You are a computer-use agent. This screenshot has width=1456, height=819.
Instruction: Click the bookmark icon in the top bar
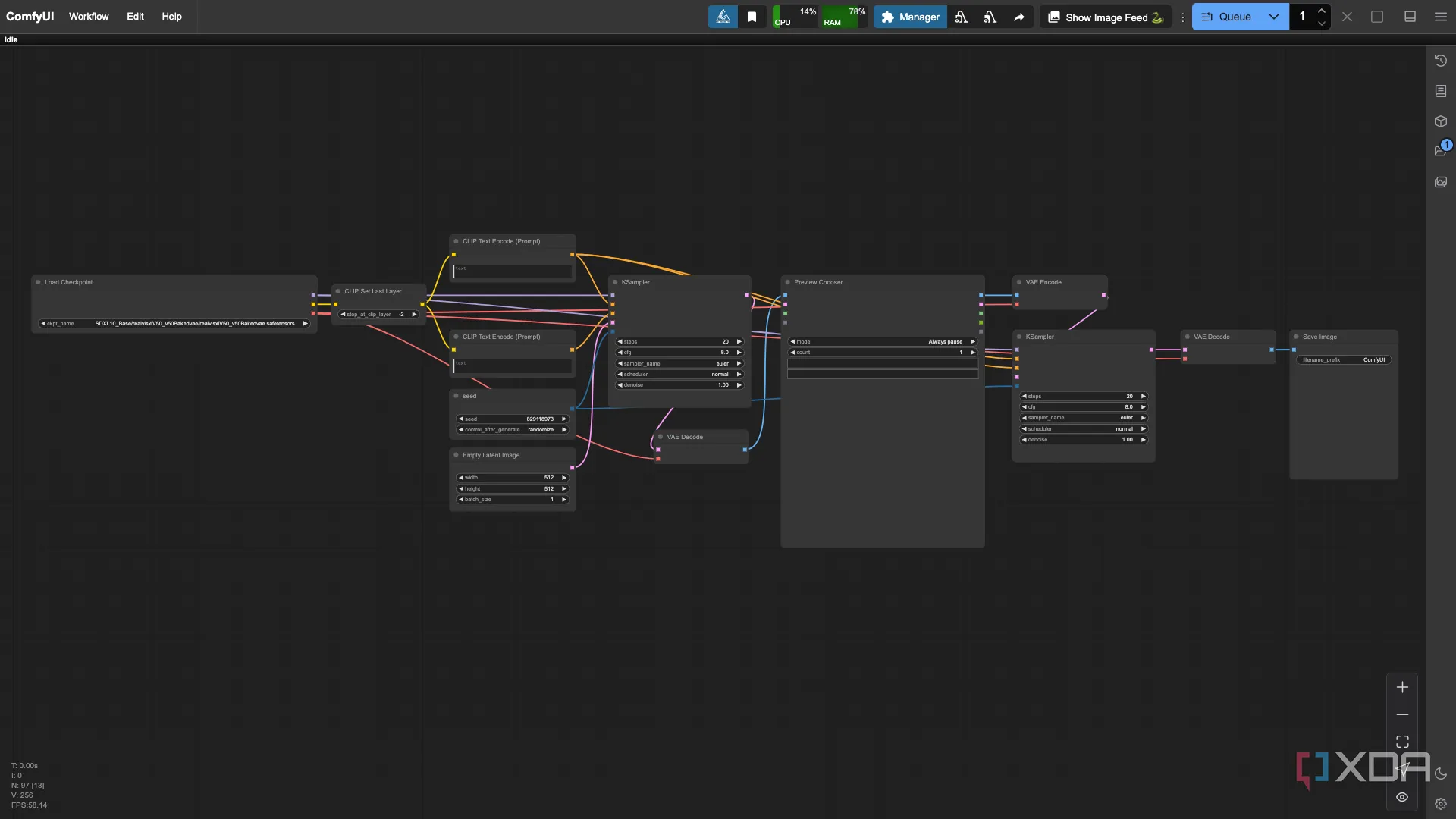point(752,17)
